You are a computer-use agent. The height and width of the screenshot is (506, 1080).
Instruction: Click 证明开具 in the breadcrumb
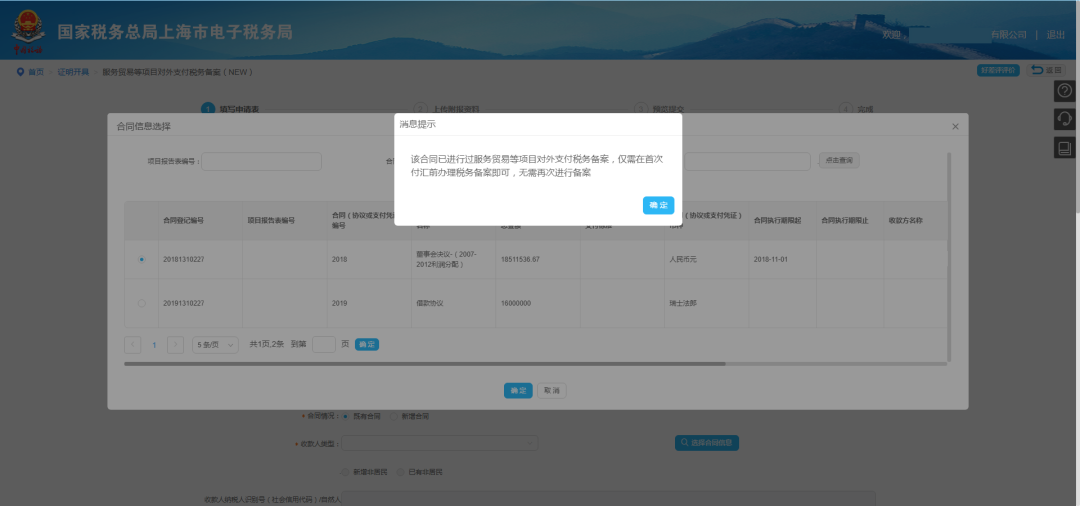(x=73, y=72)
